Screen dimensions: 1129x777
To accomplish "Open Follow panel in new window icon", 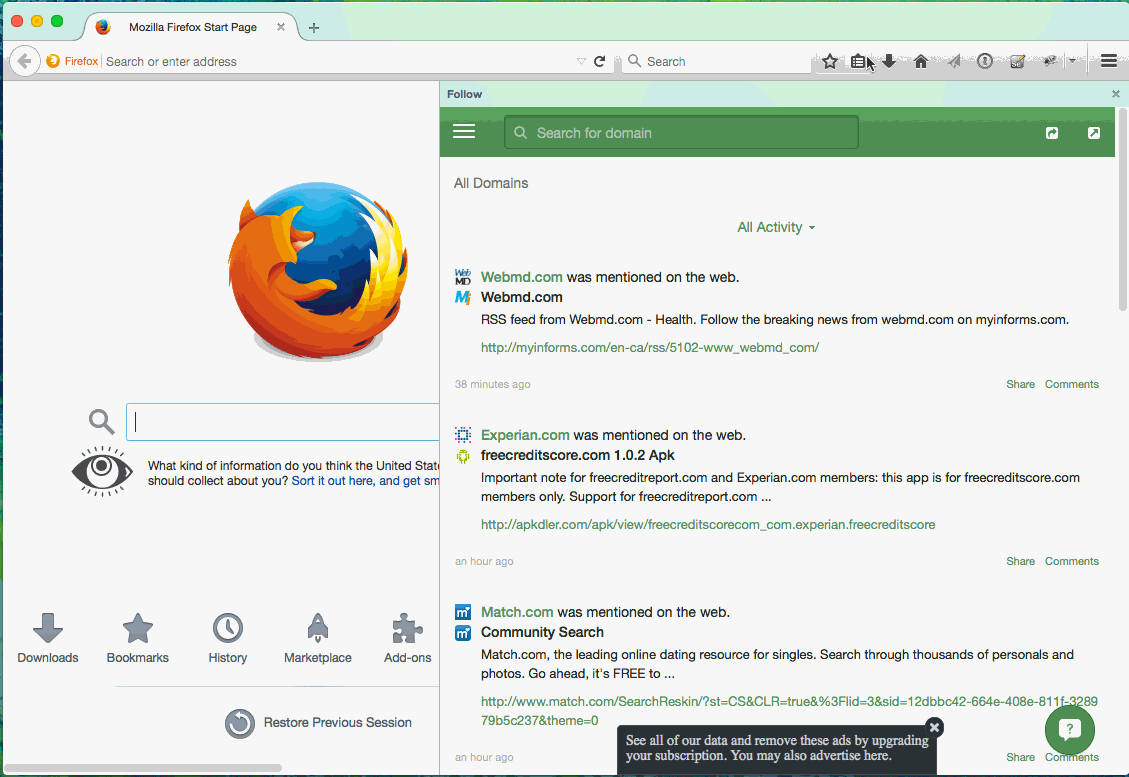I will [x=1094, y=133].
